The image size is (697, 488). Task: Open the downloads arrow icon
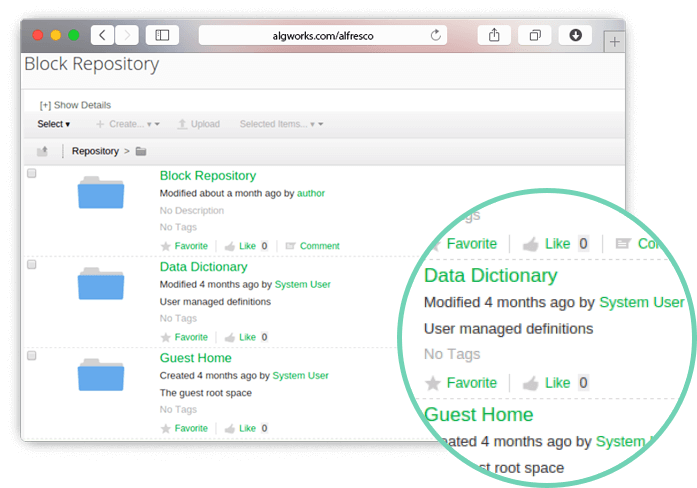tap(575, 35)
